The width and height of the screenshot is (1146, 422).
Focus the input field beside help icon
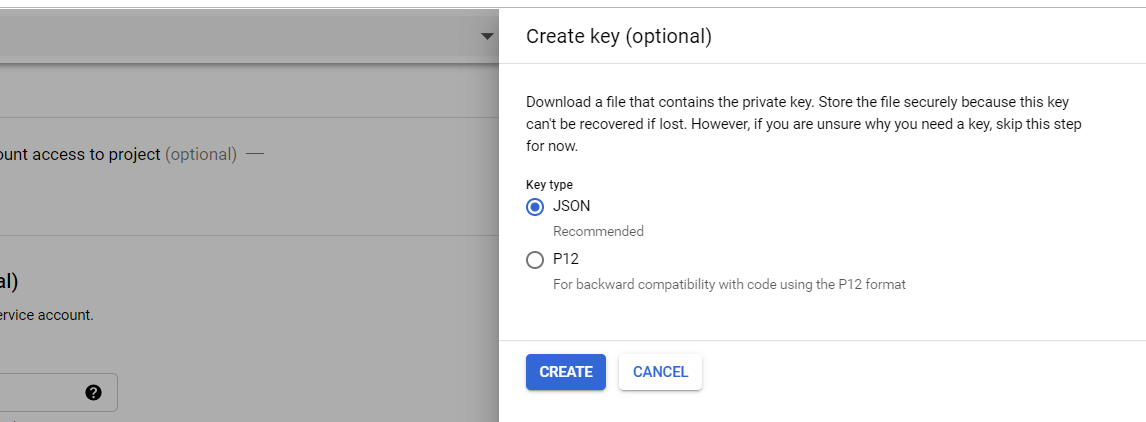pyautogui.click(x=40, y=393)
